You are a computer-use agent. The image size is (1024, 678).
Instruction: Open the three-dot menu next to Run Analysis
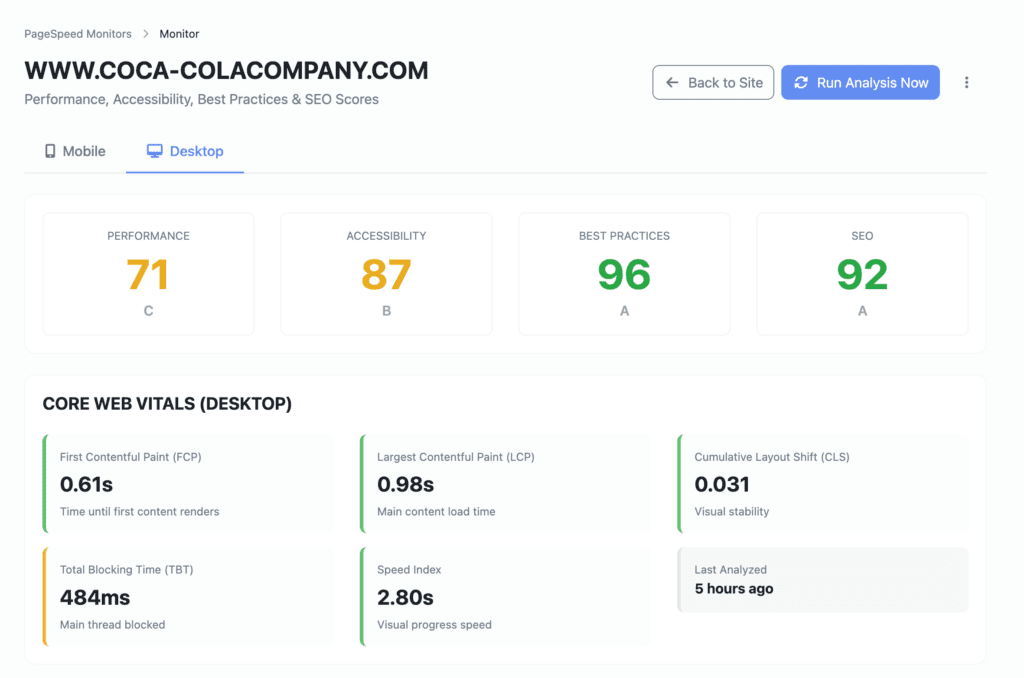point(966,82)
